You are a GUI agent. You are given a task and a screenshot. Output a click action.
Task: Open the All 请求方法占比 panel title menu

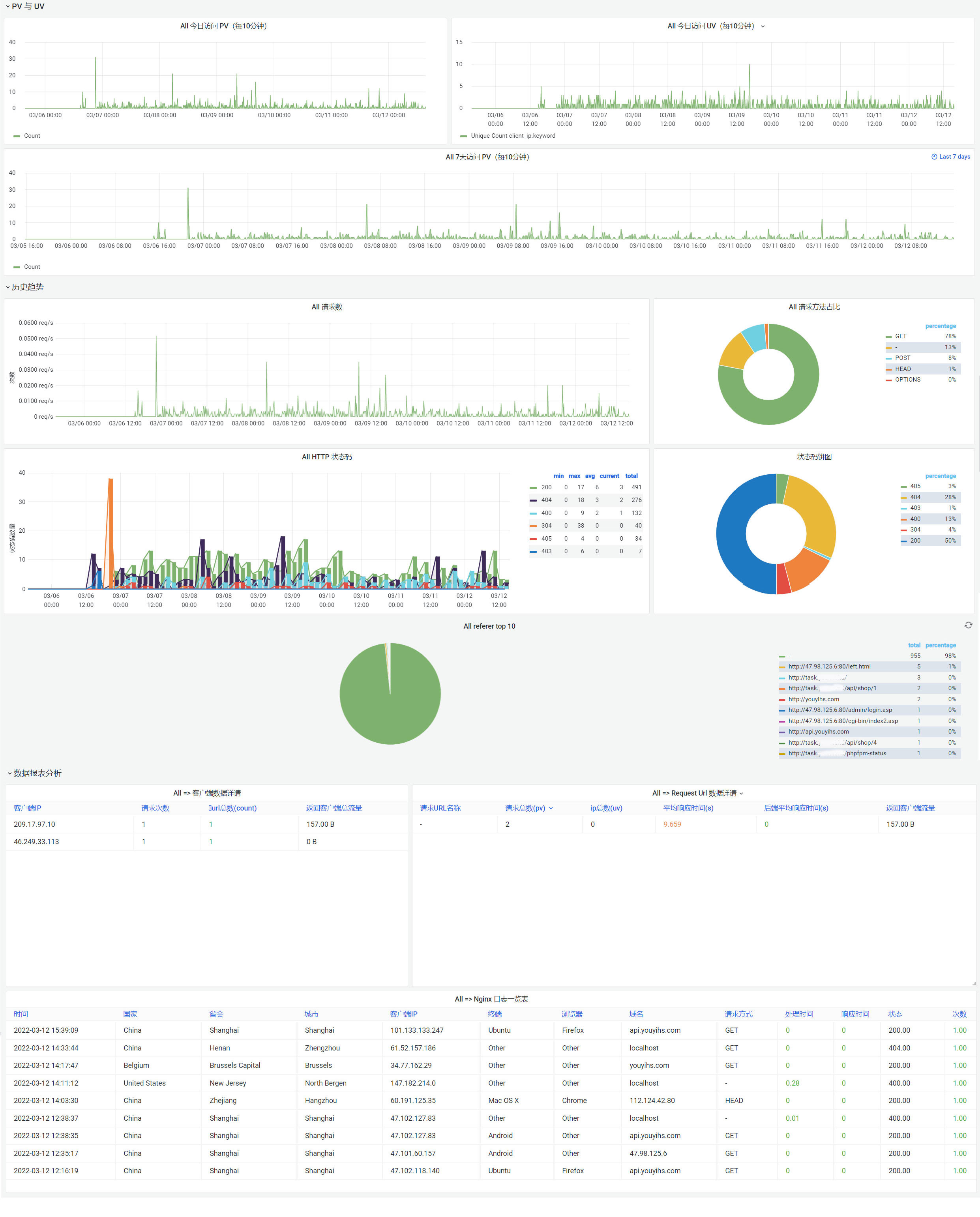point(814,307)
